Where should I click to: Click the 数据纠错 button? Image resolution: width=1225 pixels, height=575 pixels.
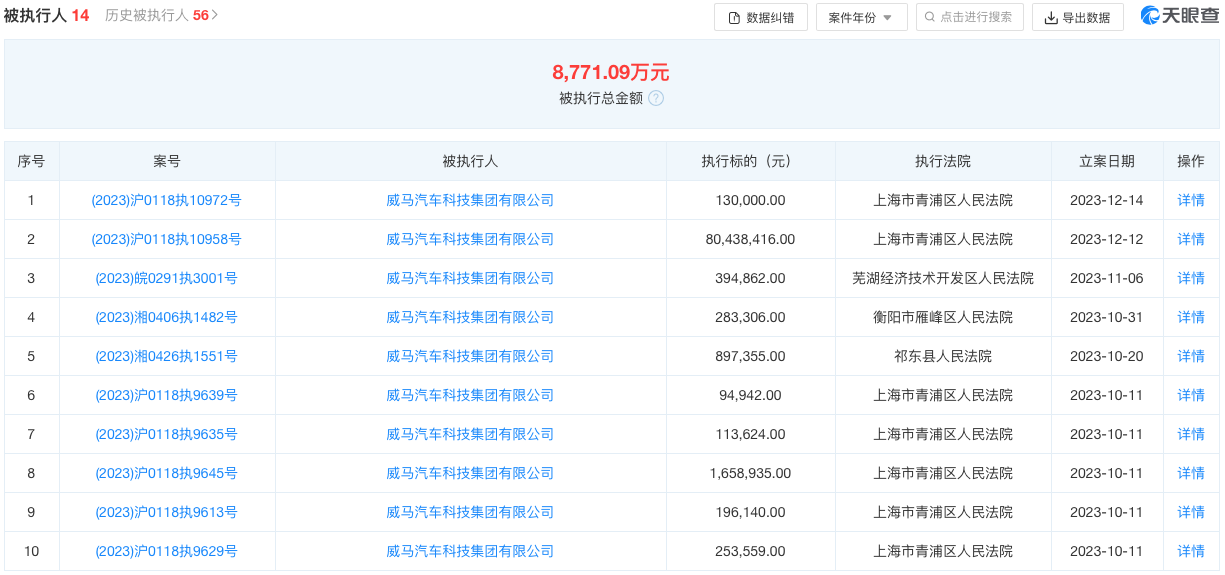(x=761, y=17)
